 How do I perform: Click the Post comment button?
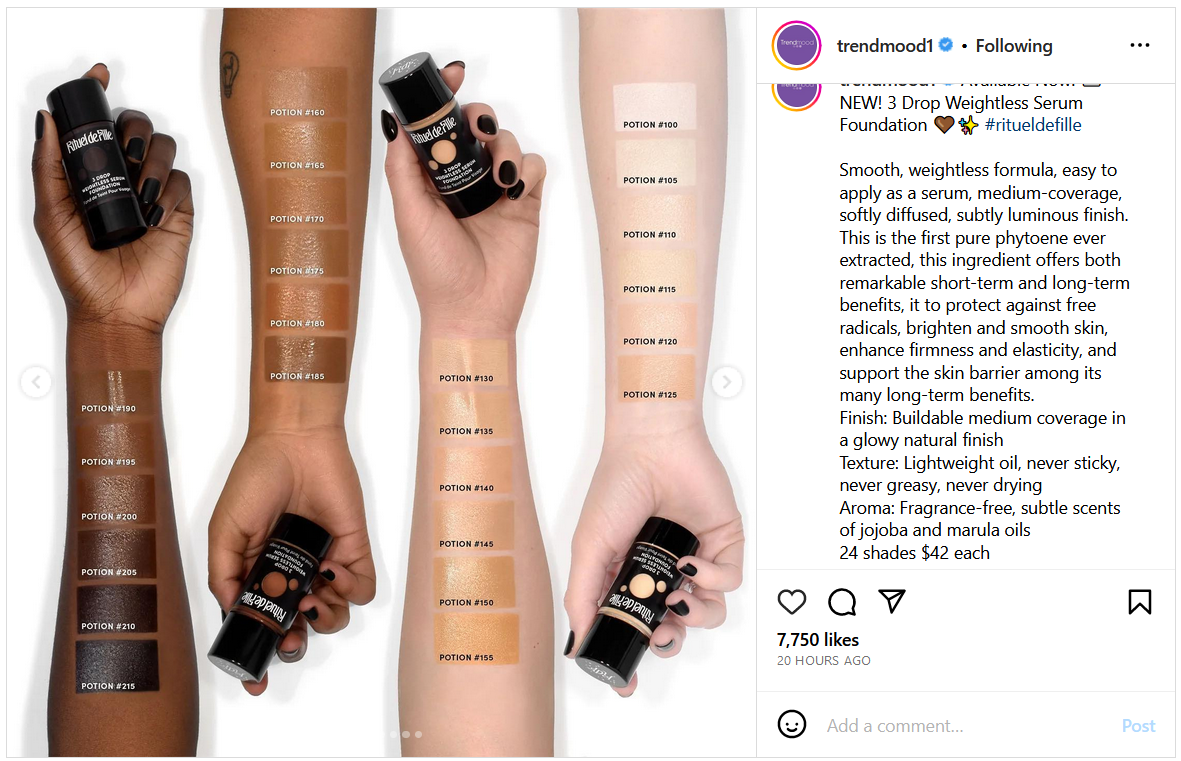(x=1138, y=726)
